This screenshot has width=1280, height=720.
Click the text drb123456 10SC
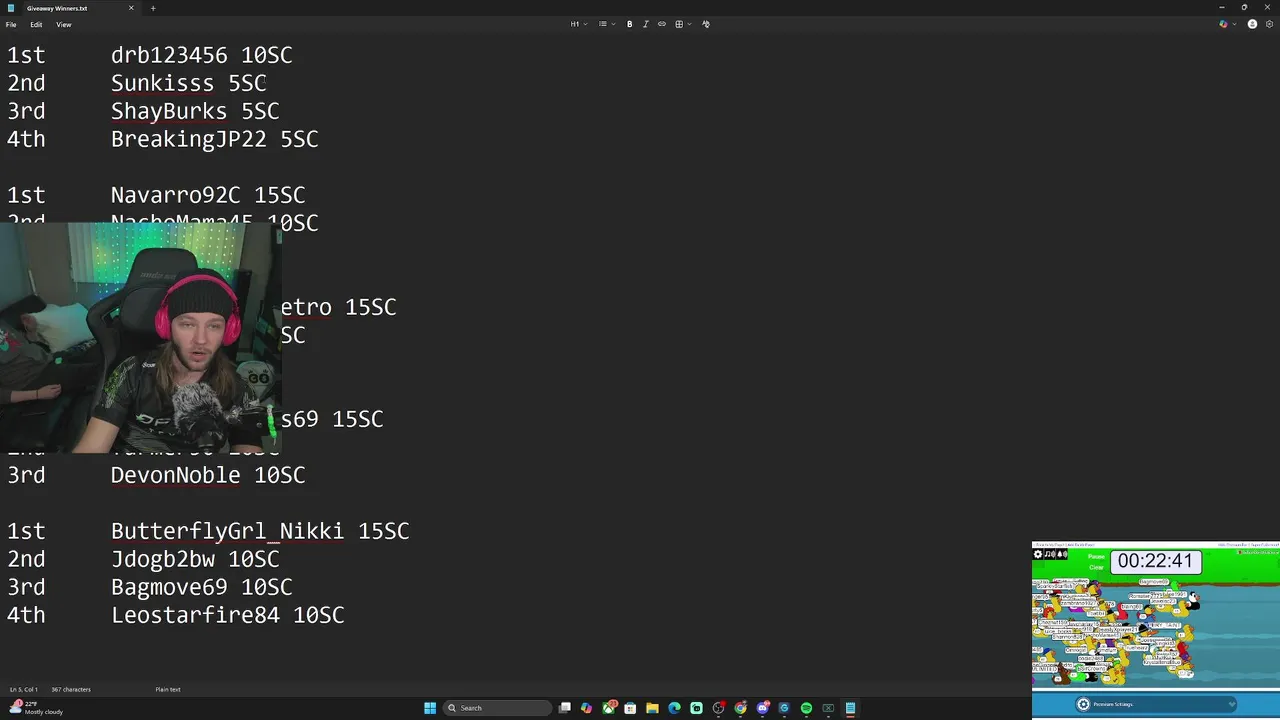coord(201,55)
